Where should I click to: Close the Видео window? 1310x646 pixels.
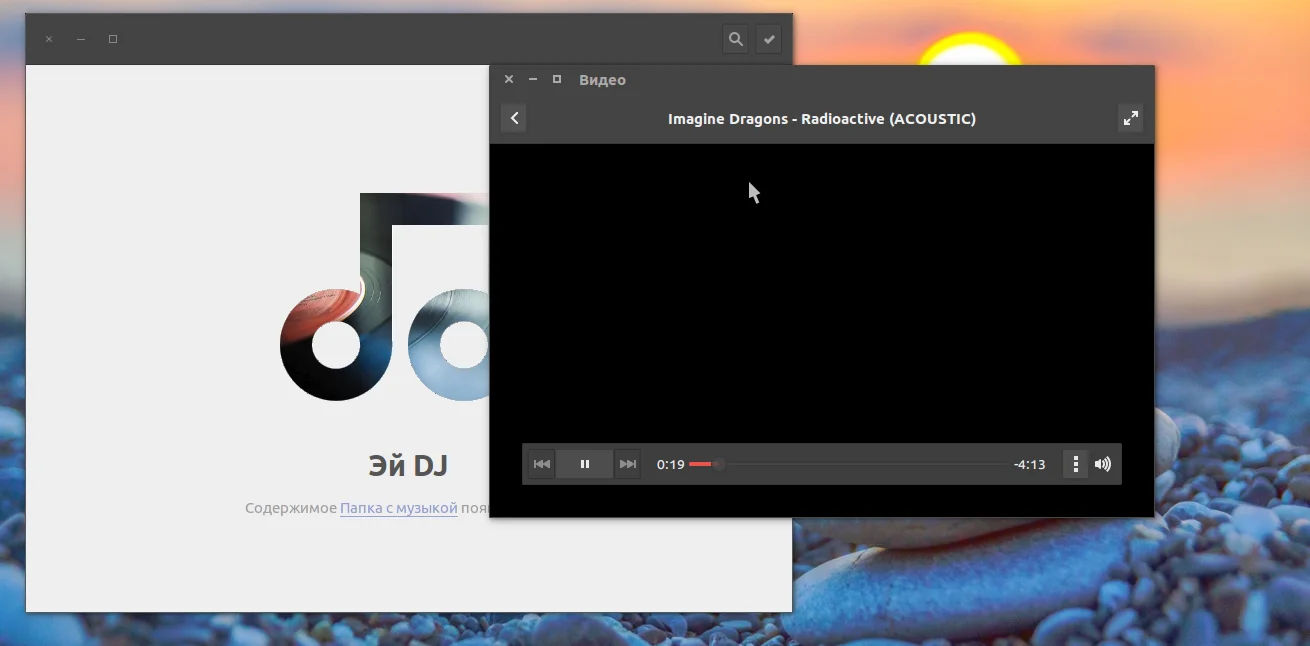click(x=509, y=79)
